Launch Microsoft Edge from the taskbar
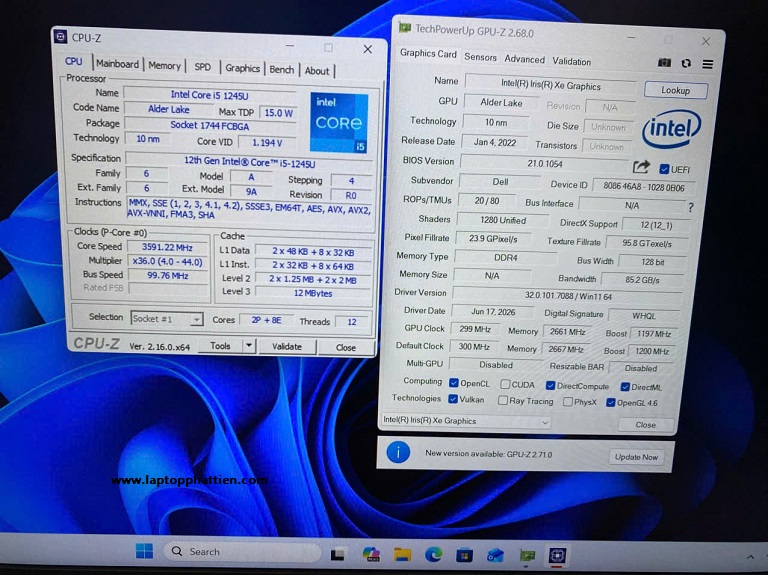The width and height of the screenshot is (768, 575). [x=433, y=554]
